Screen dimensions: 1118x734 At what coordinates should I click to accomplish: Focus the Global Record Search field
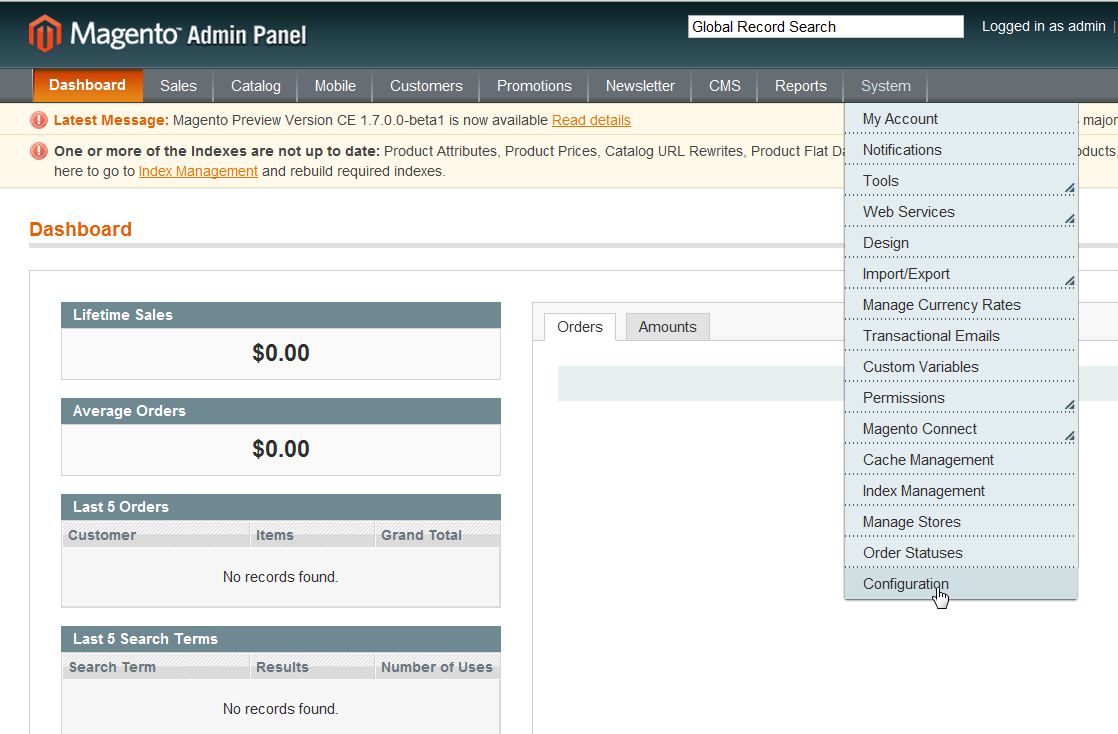pos(825,27)
